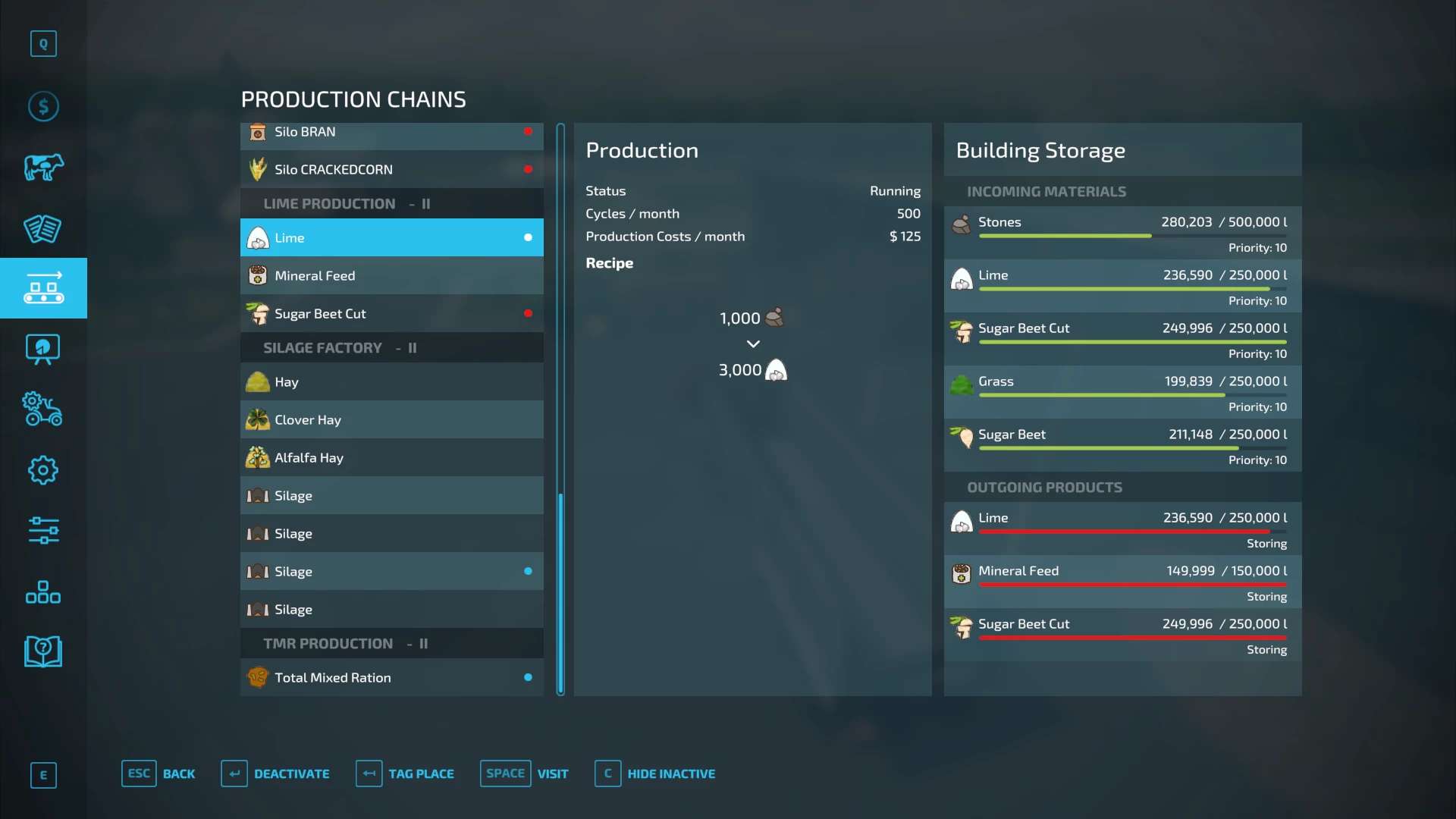Viewport: 1456px width, 819px height.
Task: Open the help book icon page
Action: pyautogui.click(x=43, y=651)
